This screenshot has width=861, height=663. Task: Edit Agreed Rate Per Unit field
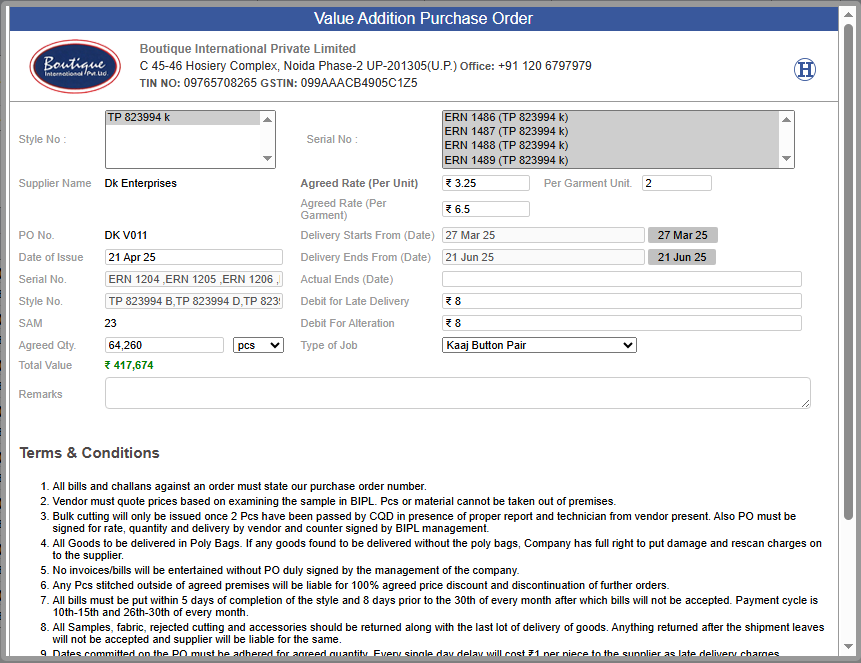pos(486,183)
